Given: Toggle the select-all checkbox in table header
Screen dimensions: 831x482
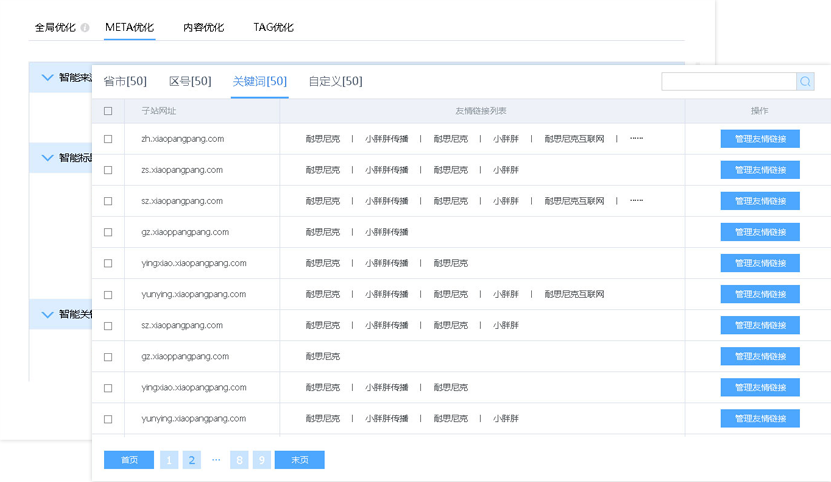Looking at the screenshot, I should click(108, 111).
